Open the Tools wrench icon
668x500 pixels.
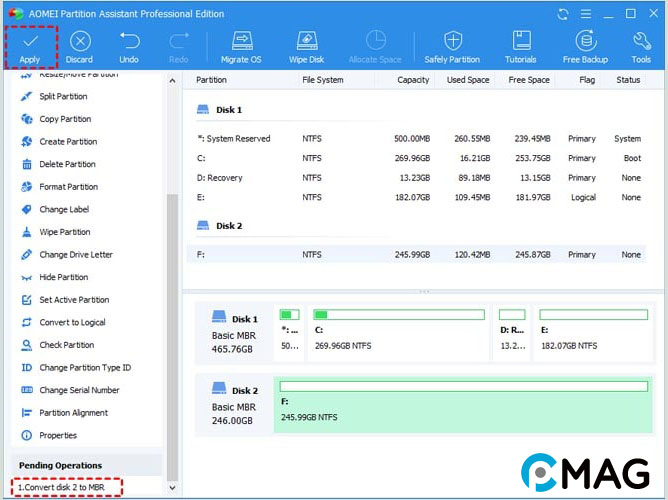coord(641,42)
